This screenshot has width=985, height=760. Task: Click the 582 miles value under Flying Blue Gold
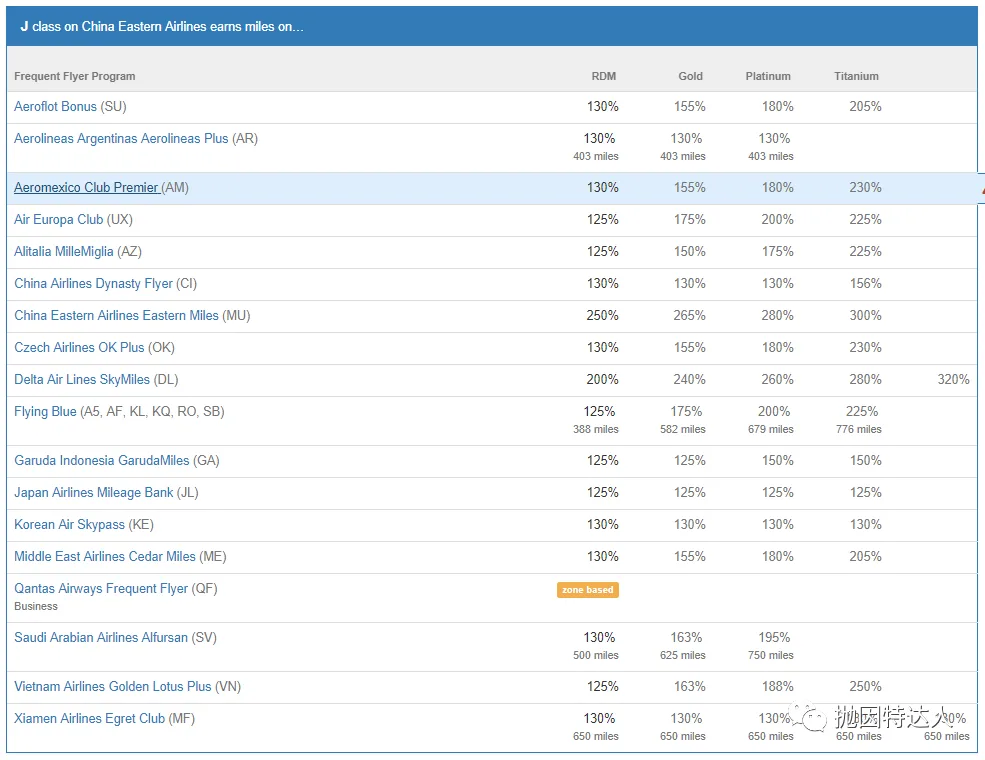pyautogui.click(x=683, y=430)
